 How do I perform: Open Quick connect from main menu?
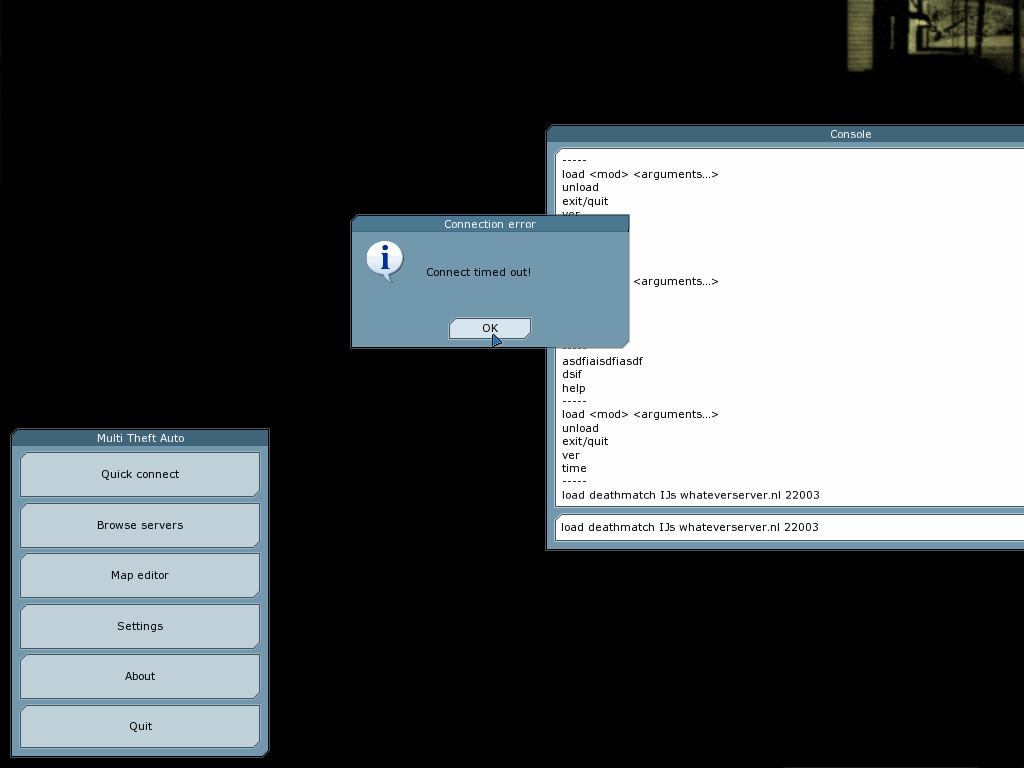tap(140, 474)
